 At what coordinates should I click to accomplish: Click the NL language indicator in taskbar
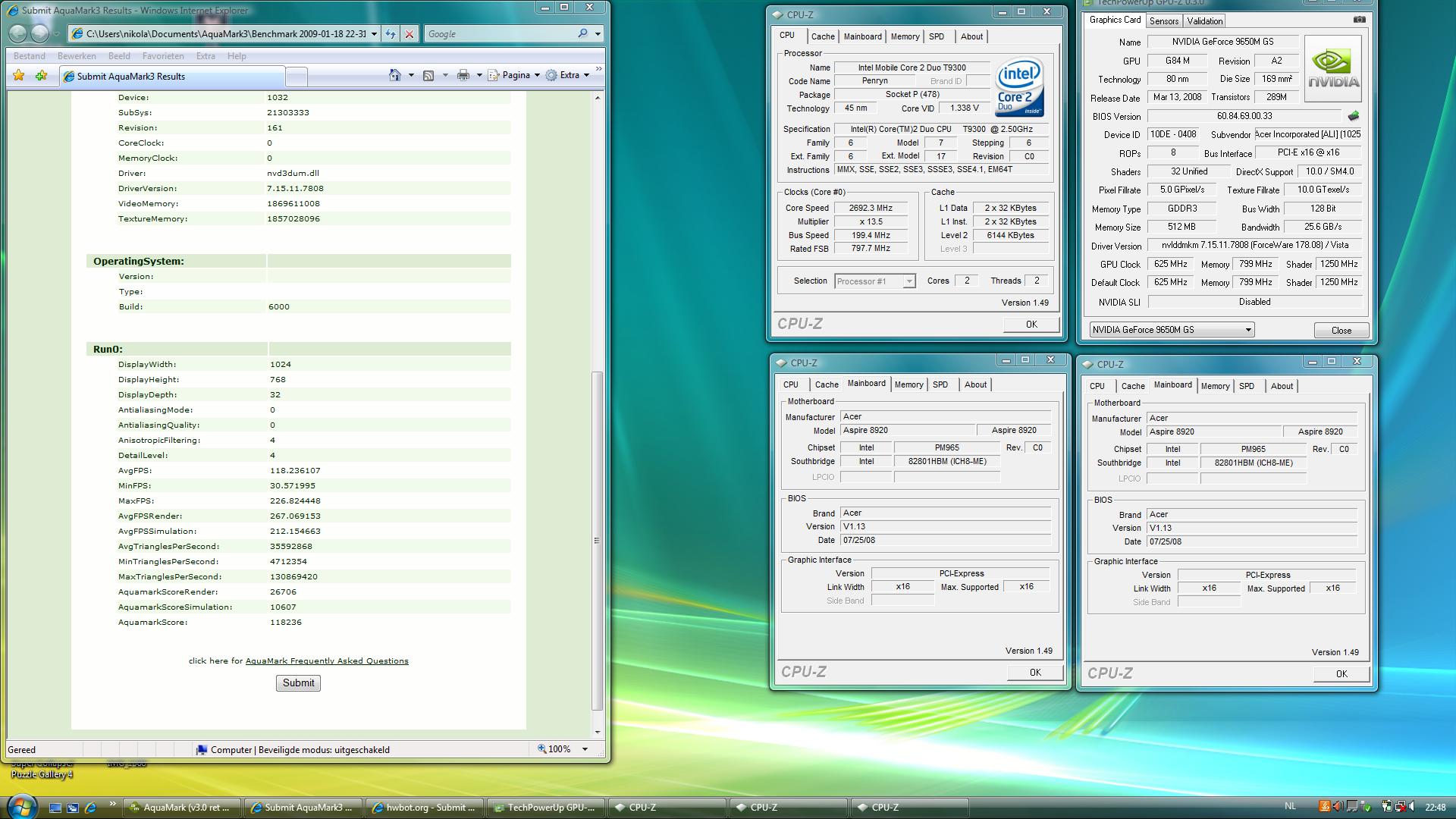pos(1290,806)
